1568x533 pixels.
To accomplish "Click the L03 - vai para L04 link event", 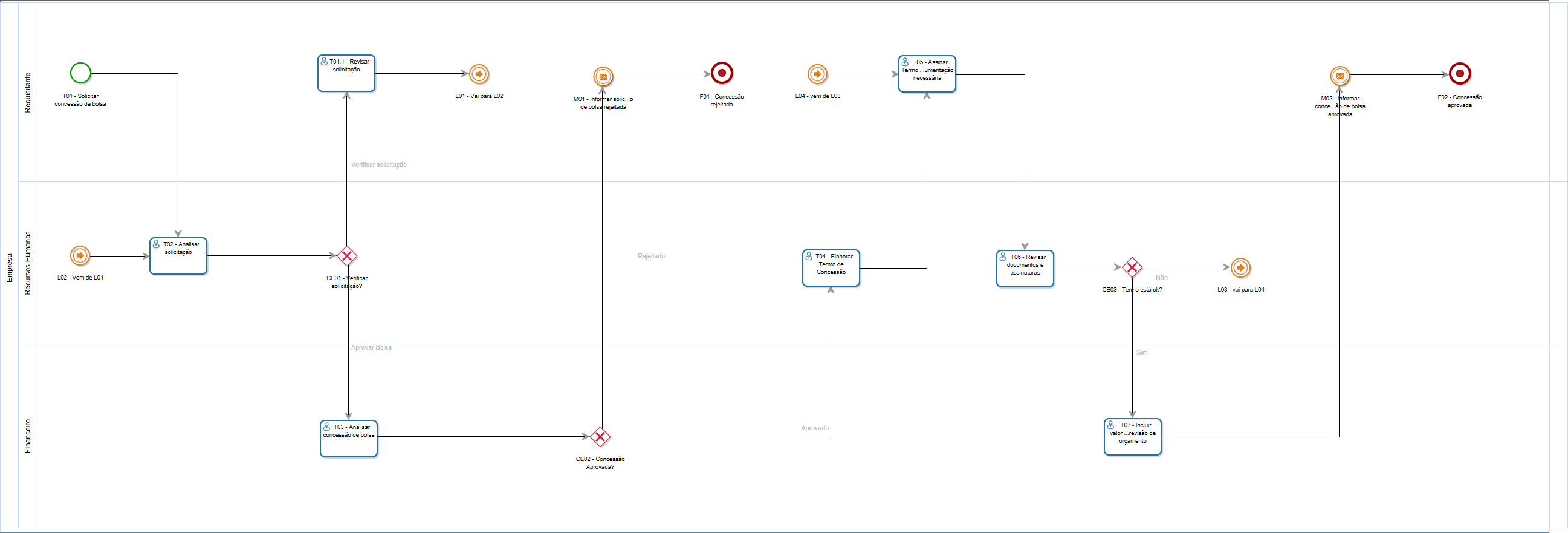I will click(1240, 268).
